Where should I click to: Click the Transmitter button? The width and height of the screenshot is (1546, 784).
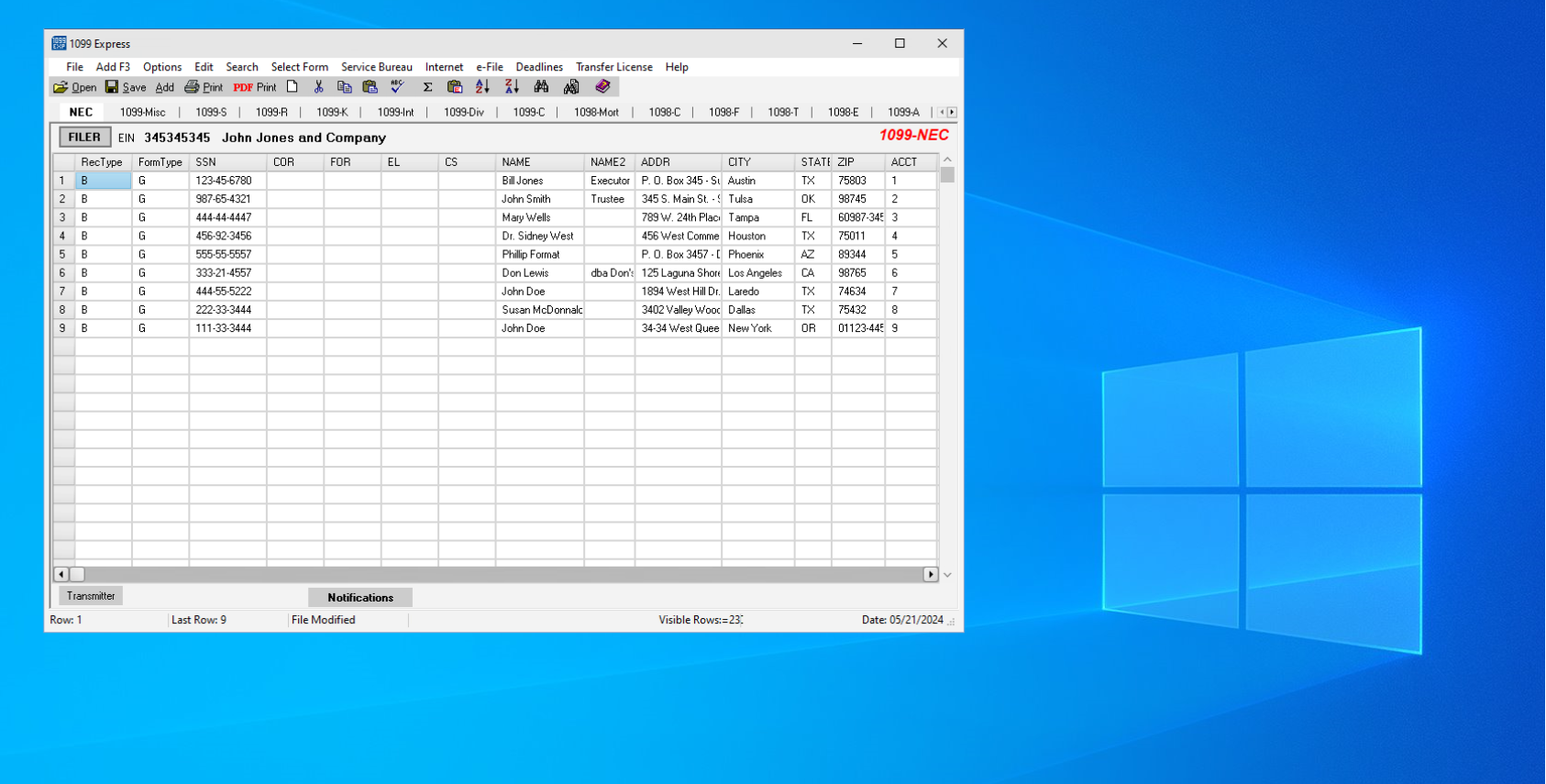click(x=91, y=596)
